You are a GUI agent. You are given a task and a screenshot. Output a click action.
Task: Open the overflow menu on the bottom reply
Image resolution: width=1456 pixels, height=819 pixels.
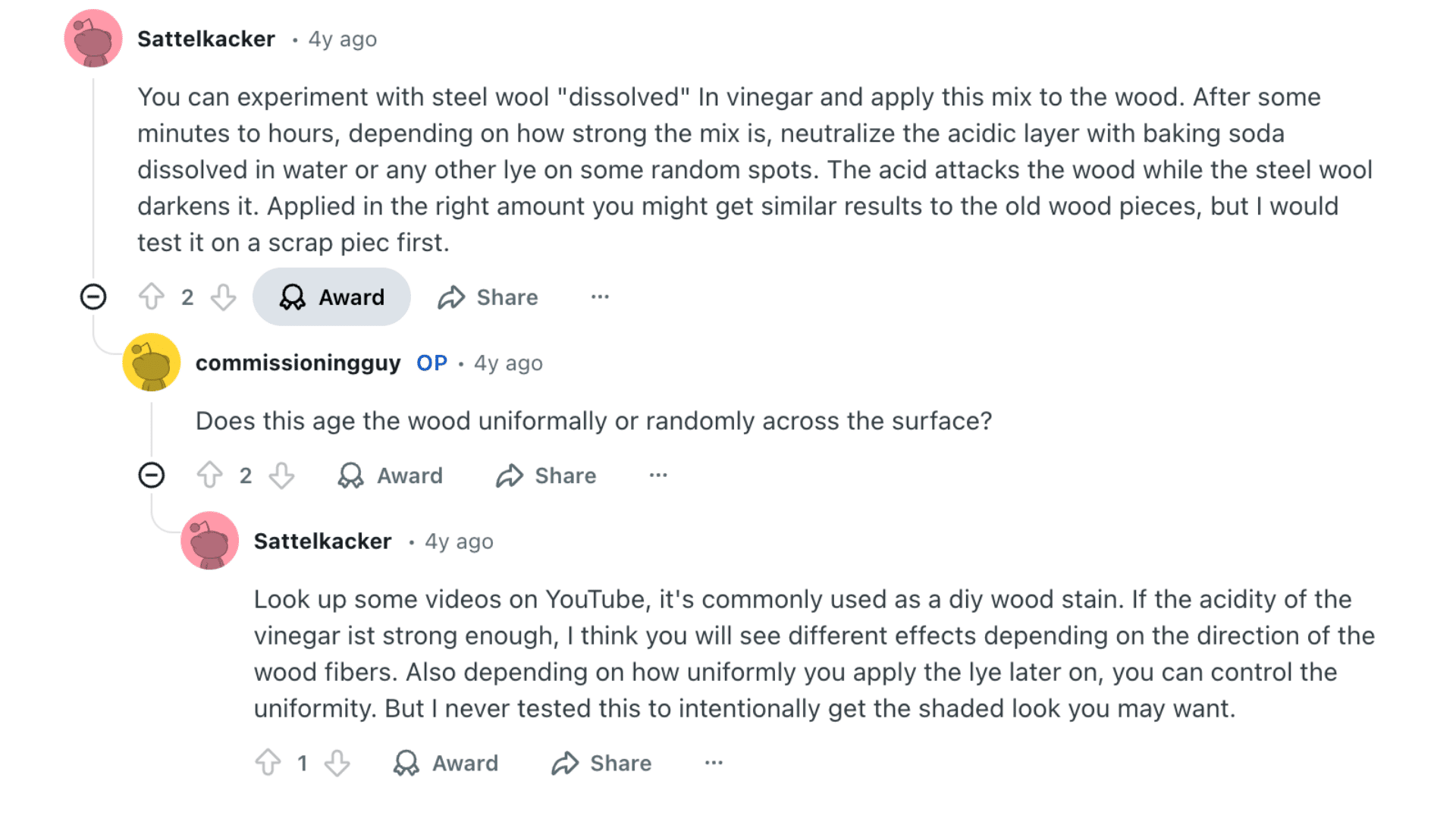(713, 763)
